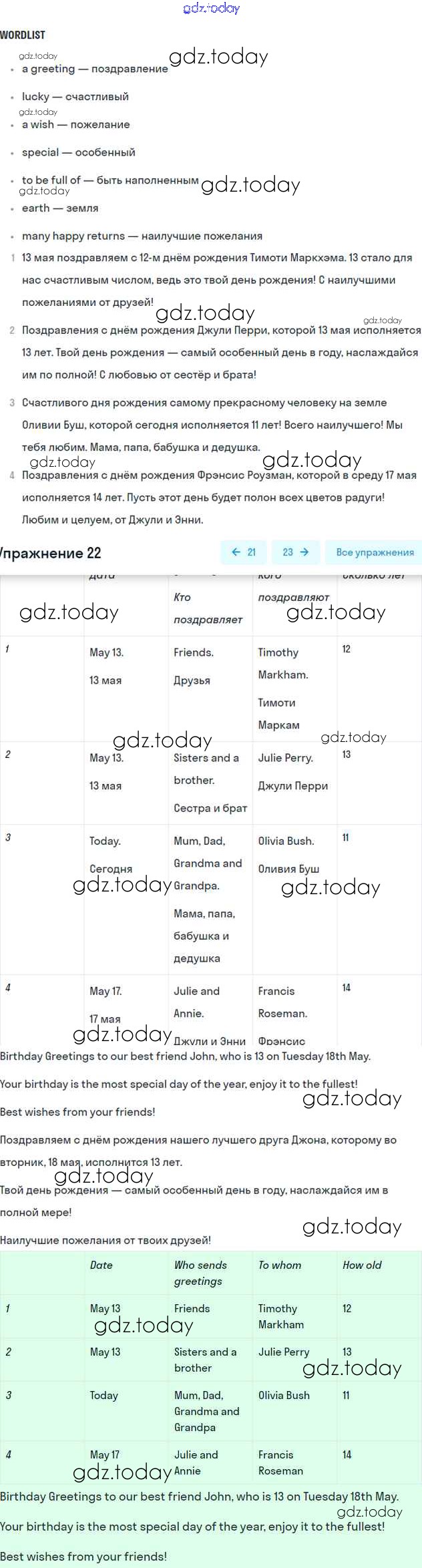Image resolution: width=422 pixels, height=1568 pixels.
Task: Click the blue gdz.today logo at top
Action: click(x=211, y=8)
